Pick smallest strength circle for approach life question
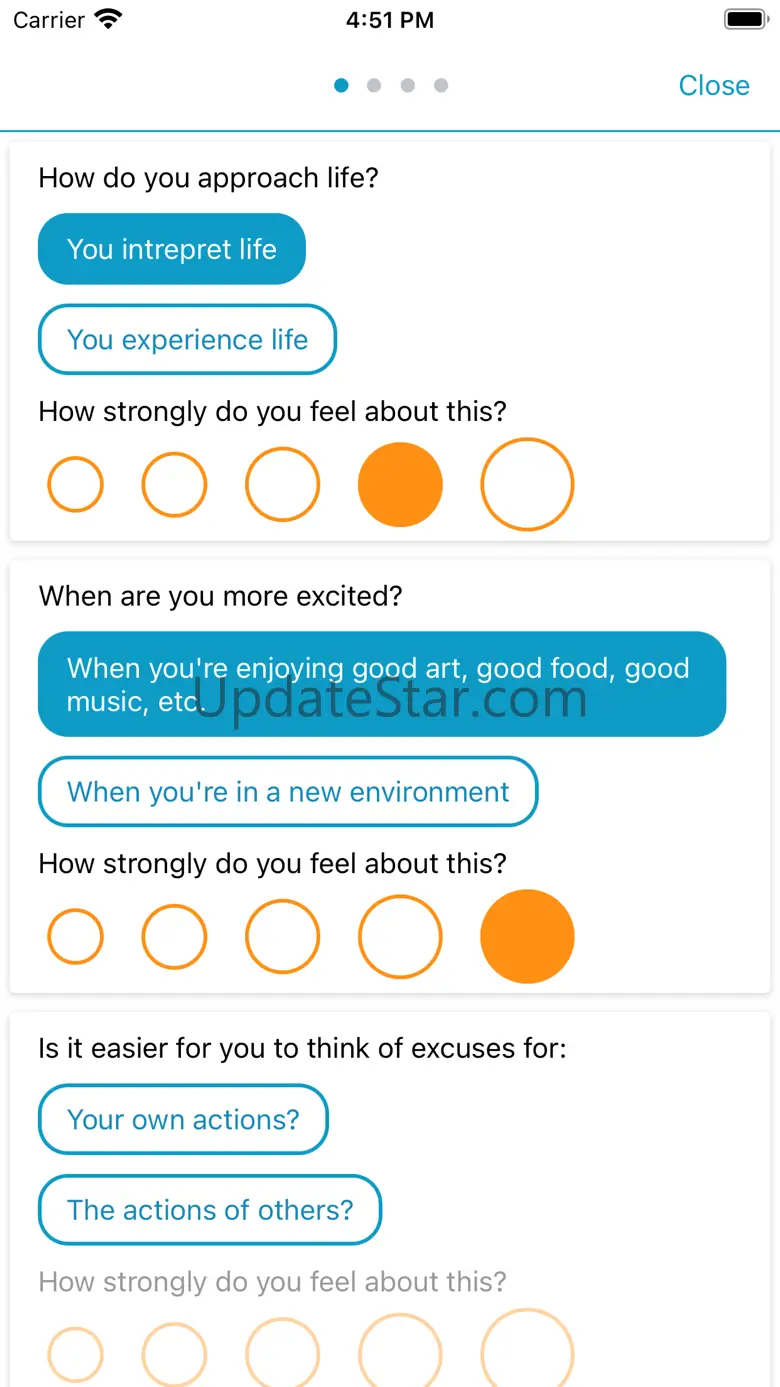The image size is (780, 1387). click(75, 485)
